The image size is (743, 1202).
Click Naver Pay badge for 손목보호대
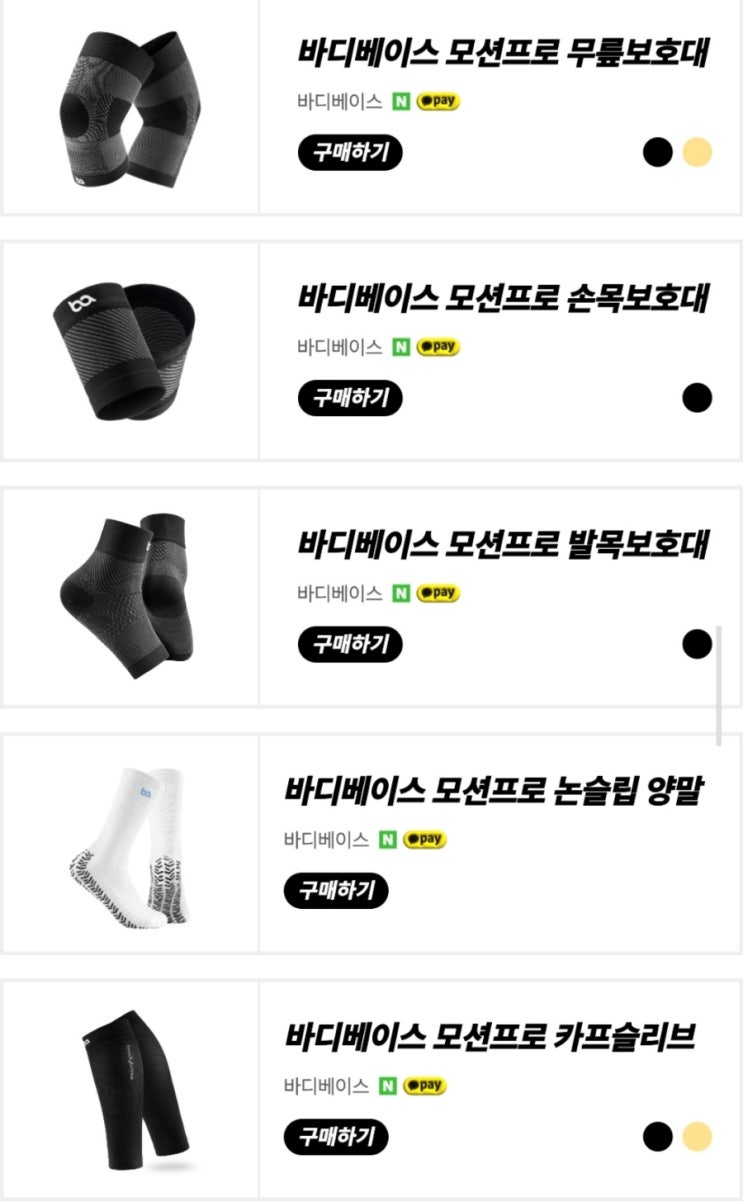coord(438,347)
